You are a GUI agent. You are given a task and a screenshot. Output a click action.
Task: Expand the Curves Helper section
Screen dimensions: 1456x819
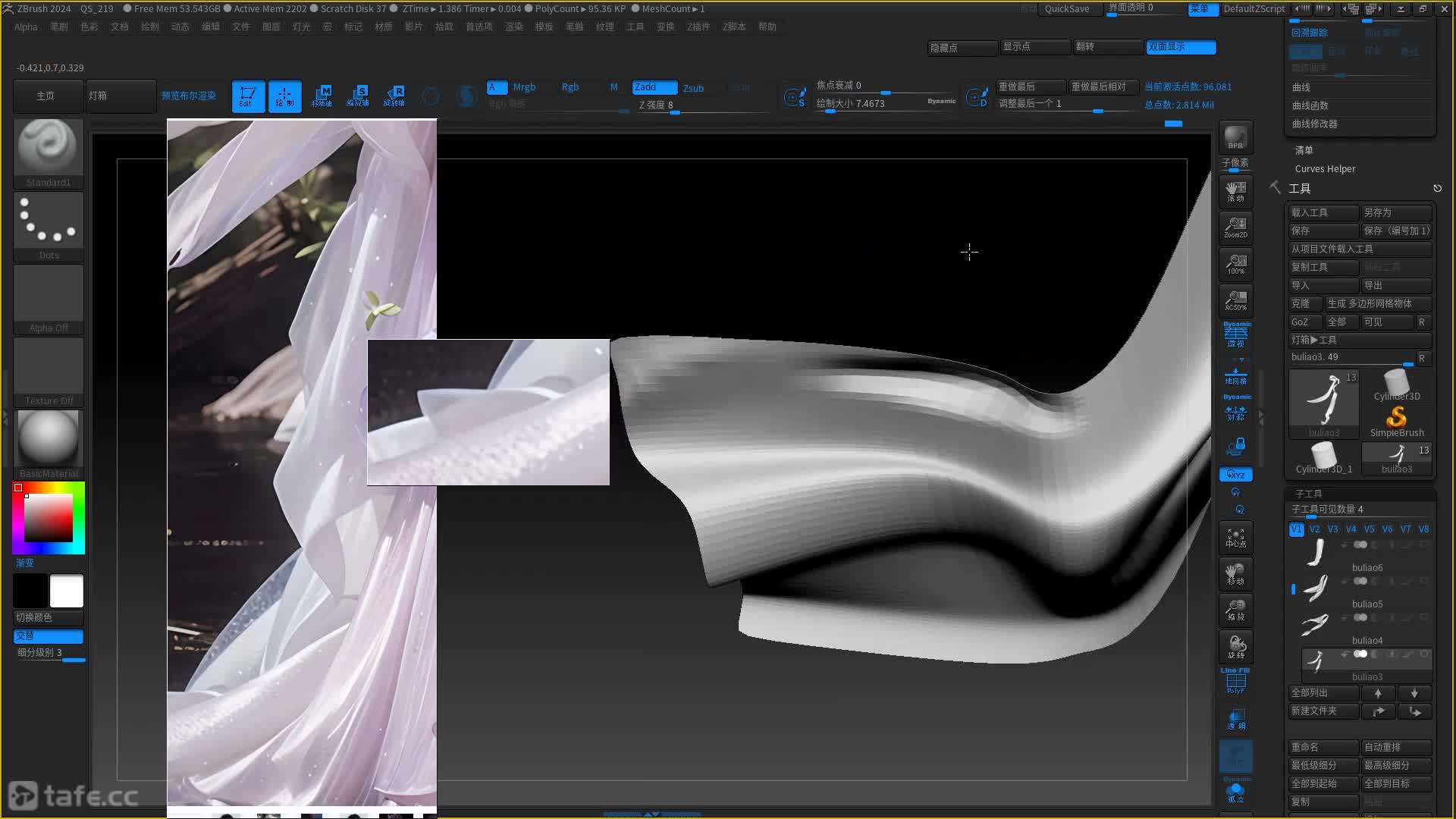coord(1325,168)
